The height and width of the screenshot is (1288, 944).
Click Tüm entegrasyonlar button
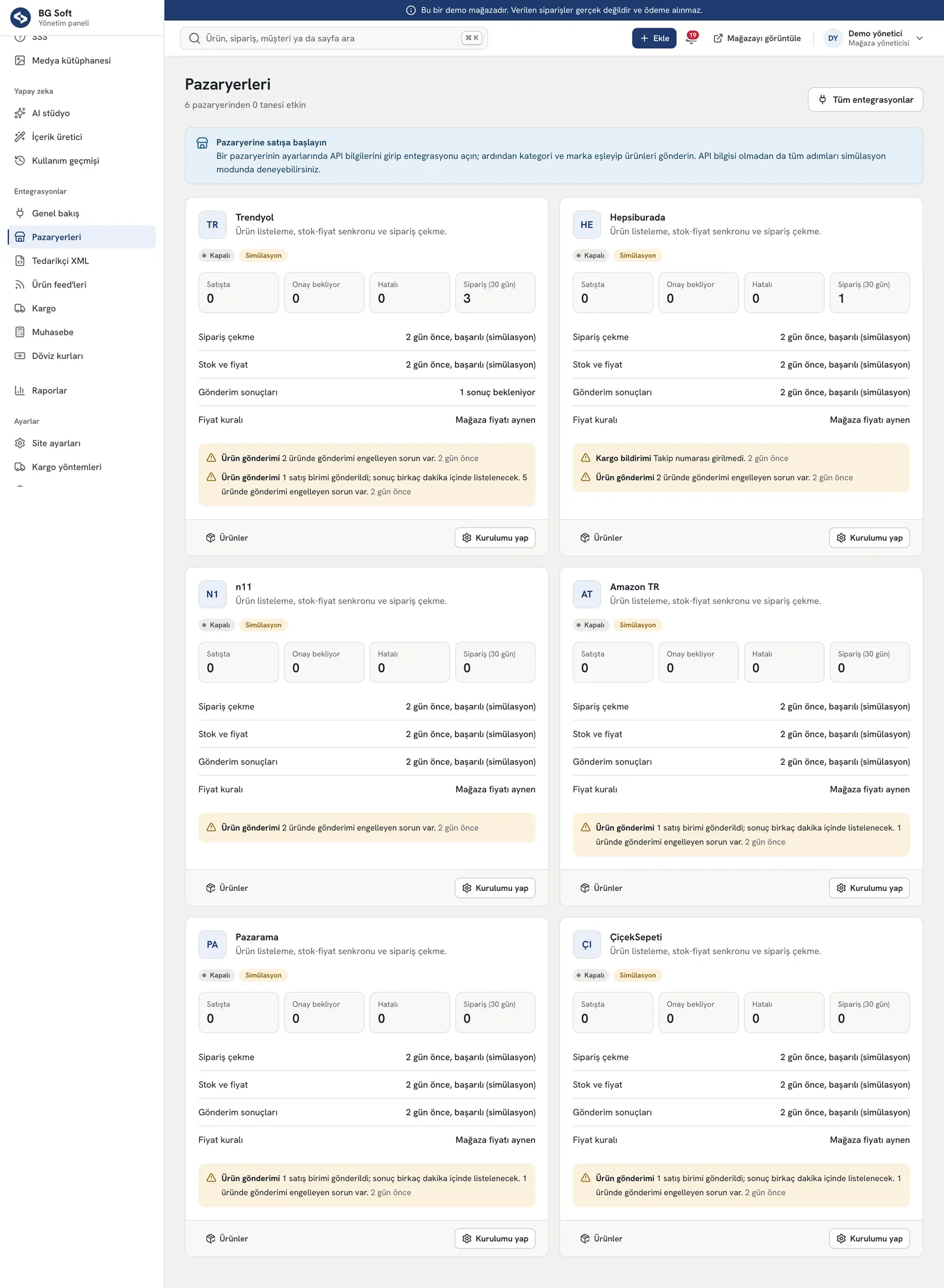866,100
